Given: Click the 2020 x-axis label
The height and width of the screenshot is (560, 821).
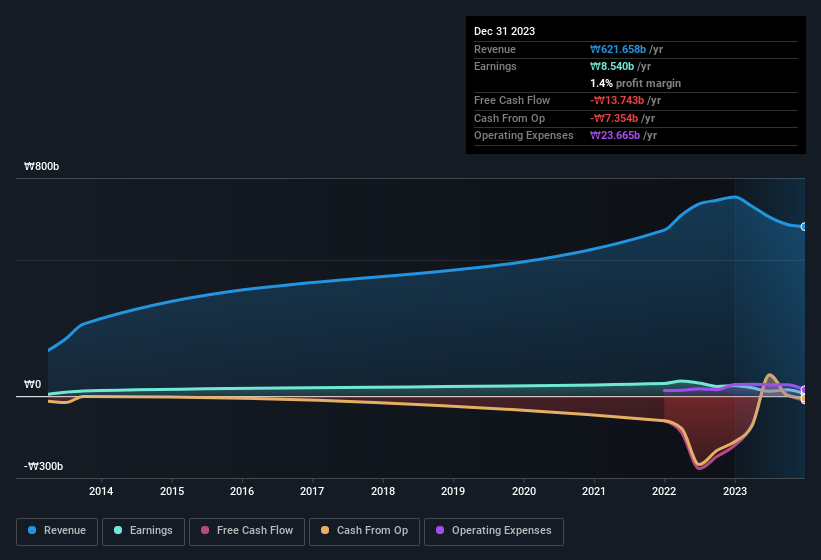Looking at the screenshot, I should [x=524, y=491].
